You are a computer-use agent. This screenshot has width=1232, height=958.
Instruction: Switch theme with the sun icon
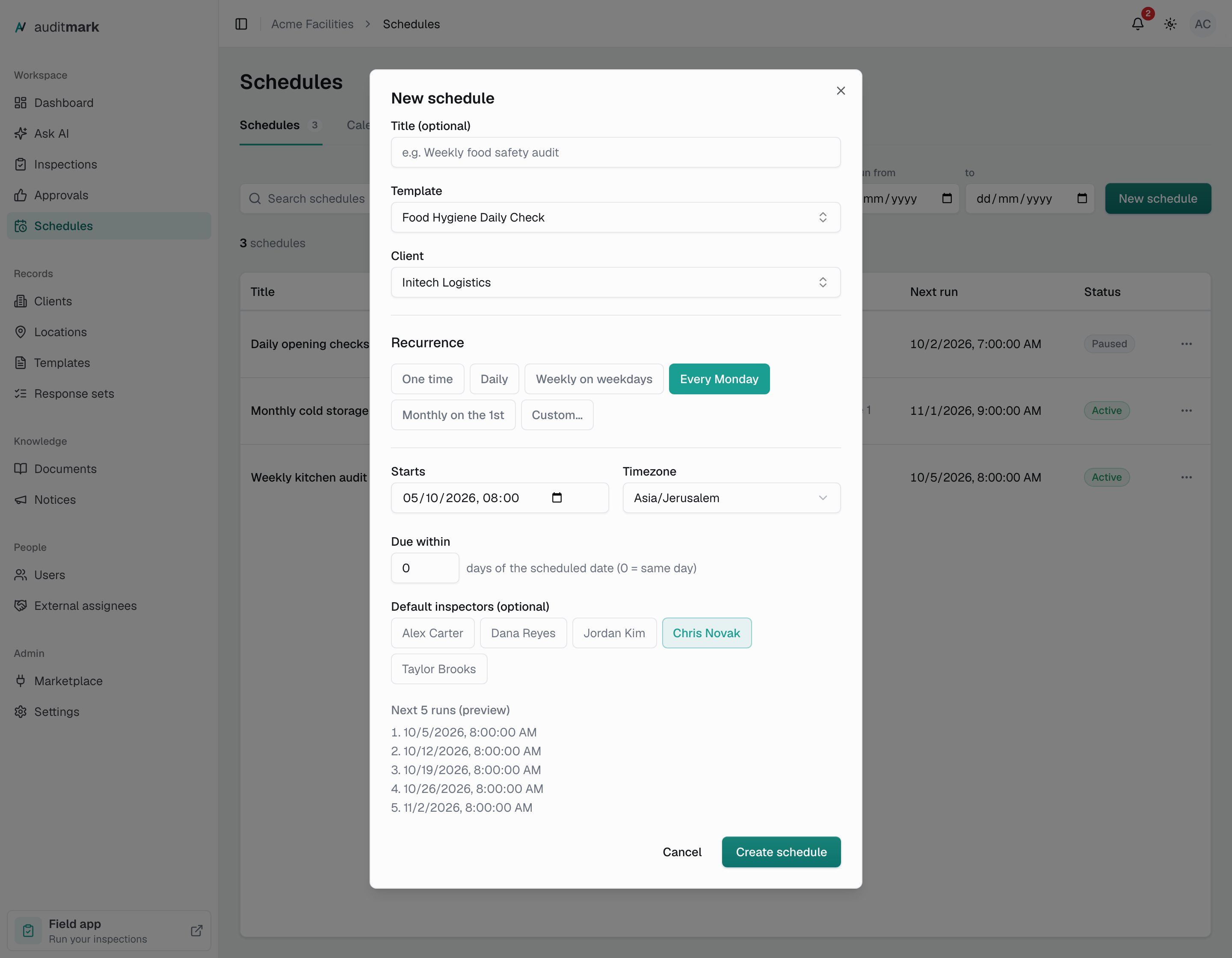[1170, 24]
